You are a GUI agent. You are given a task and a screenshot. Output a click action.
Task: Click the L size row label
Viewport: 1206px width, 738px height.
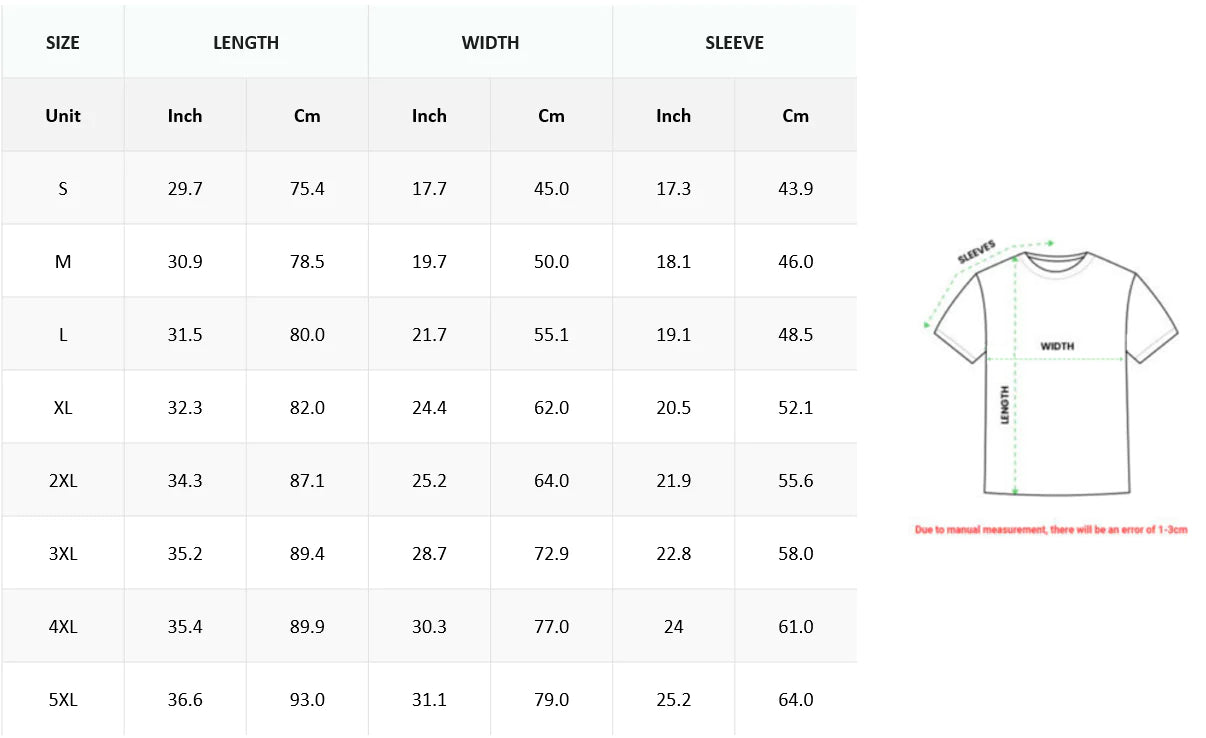(63, 335)
